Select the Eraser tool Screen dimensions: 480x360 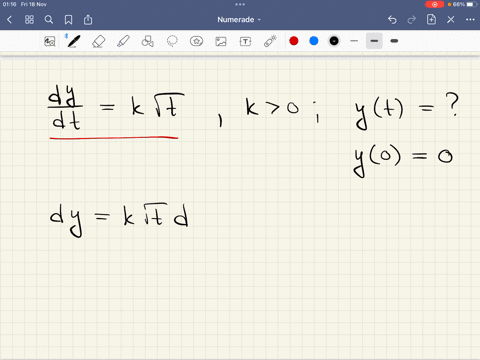tap(98, 41)
